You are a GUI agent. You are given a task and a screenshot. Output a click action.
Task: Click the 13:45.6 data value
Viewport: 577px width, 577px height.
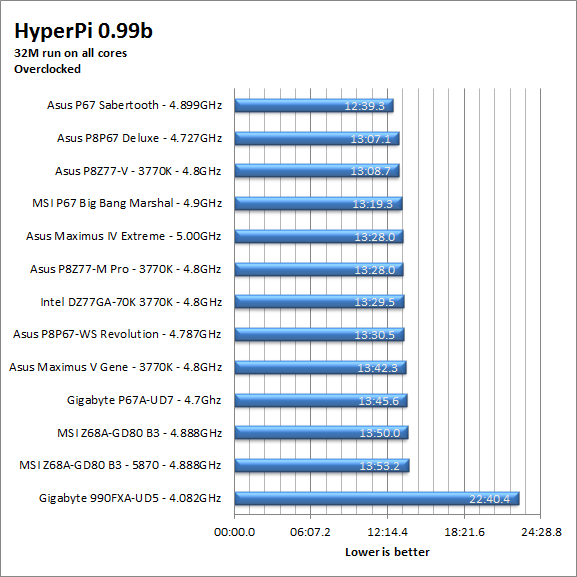(379, 401)
